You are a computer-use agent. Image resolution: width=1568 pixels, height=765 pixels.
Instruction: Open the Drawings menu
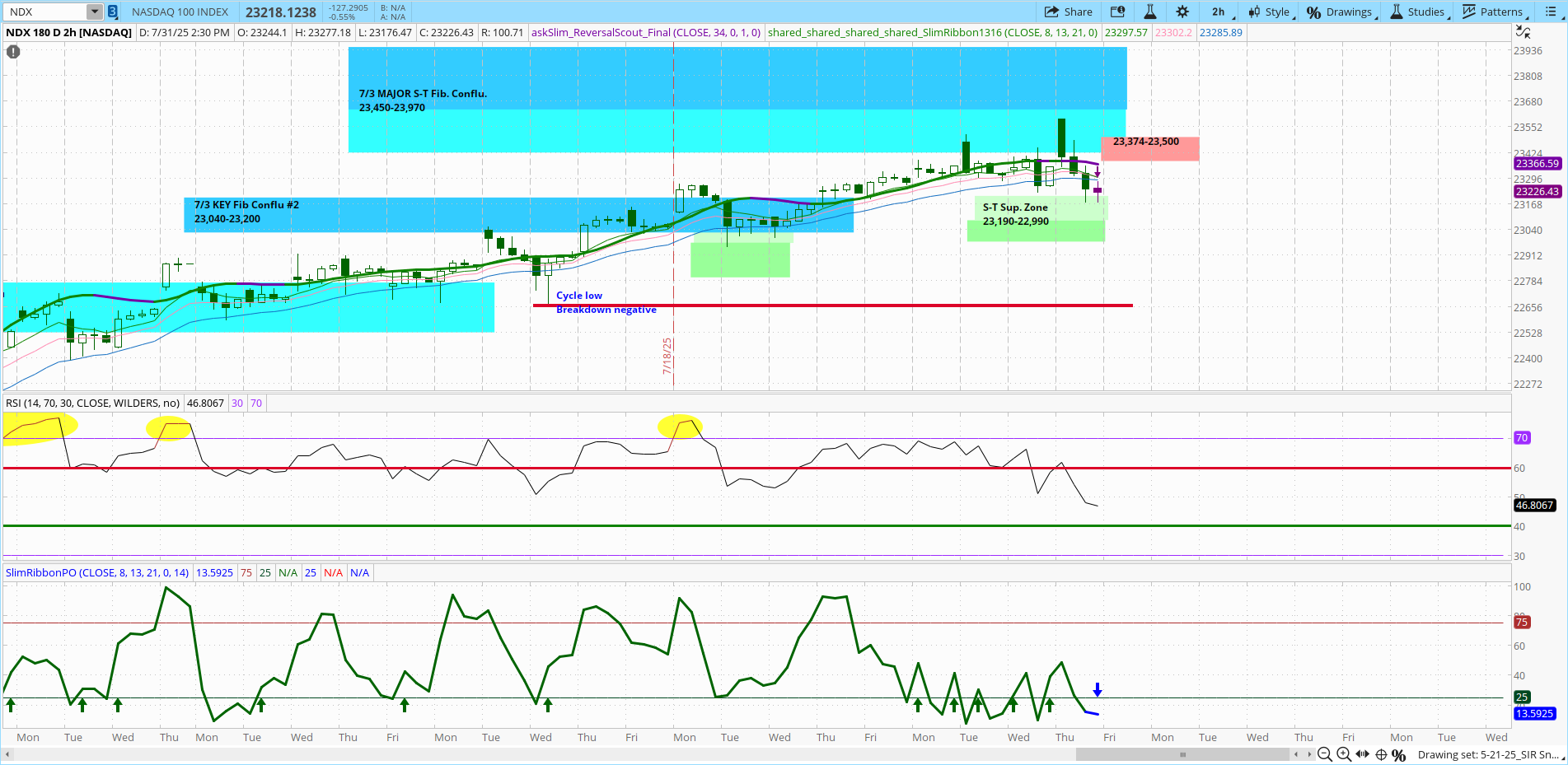(1341, 12)
